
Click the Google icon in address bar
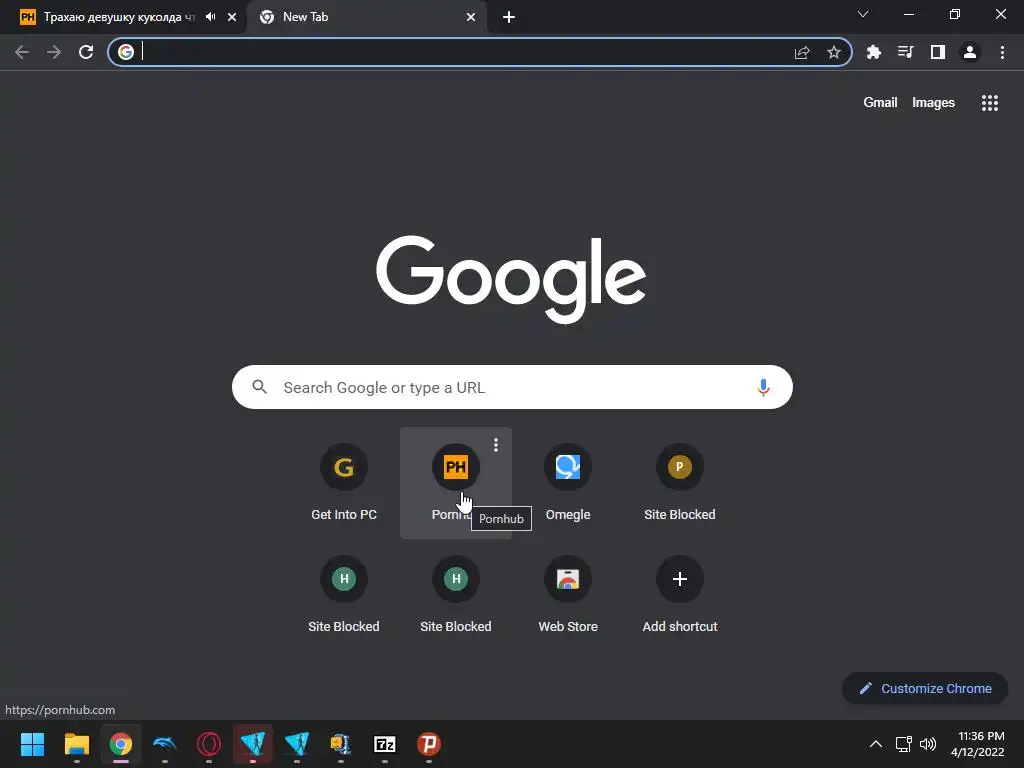click(126, 52)
